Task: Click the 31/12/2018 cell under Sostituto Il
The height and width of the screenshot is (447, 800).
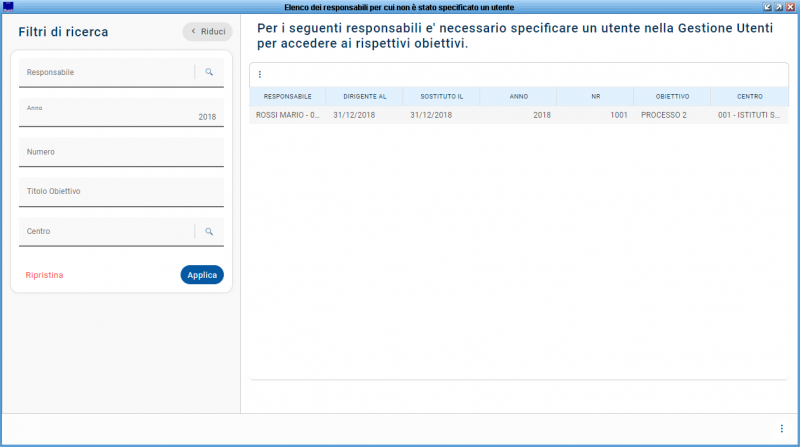Action: click(441, 115)
